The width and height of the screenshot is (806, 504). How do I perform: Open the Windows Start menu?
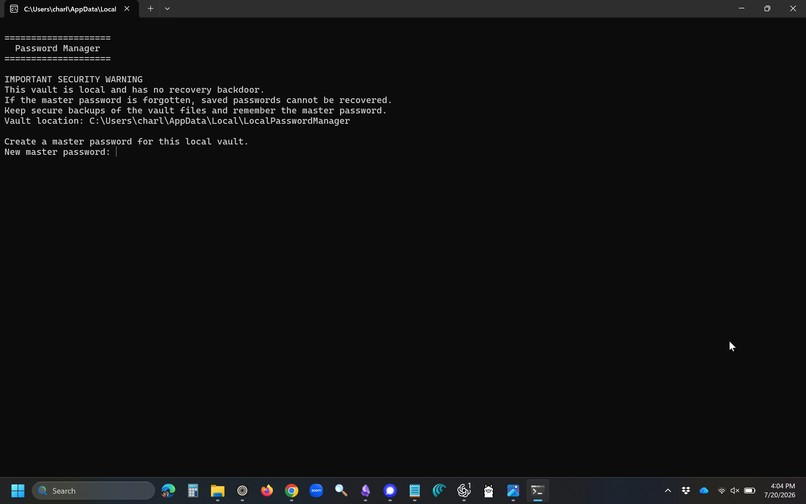tap(17, 491)
